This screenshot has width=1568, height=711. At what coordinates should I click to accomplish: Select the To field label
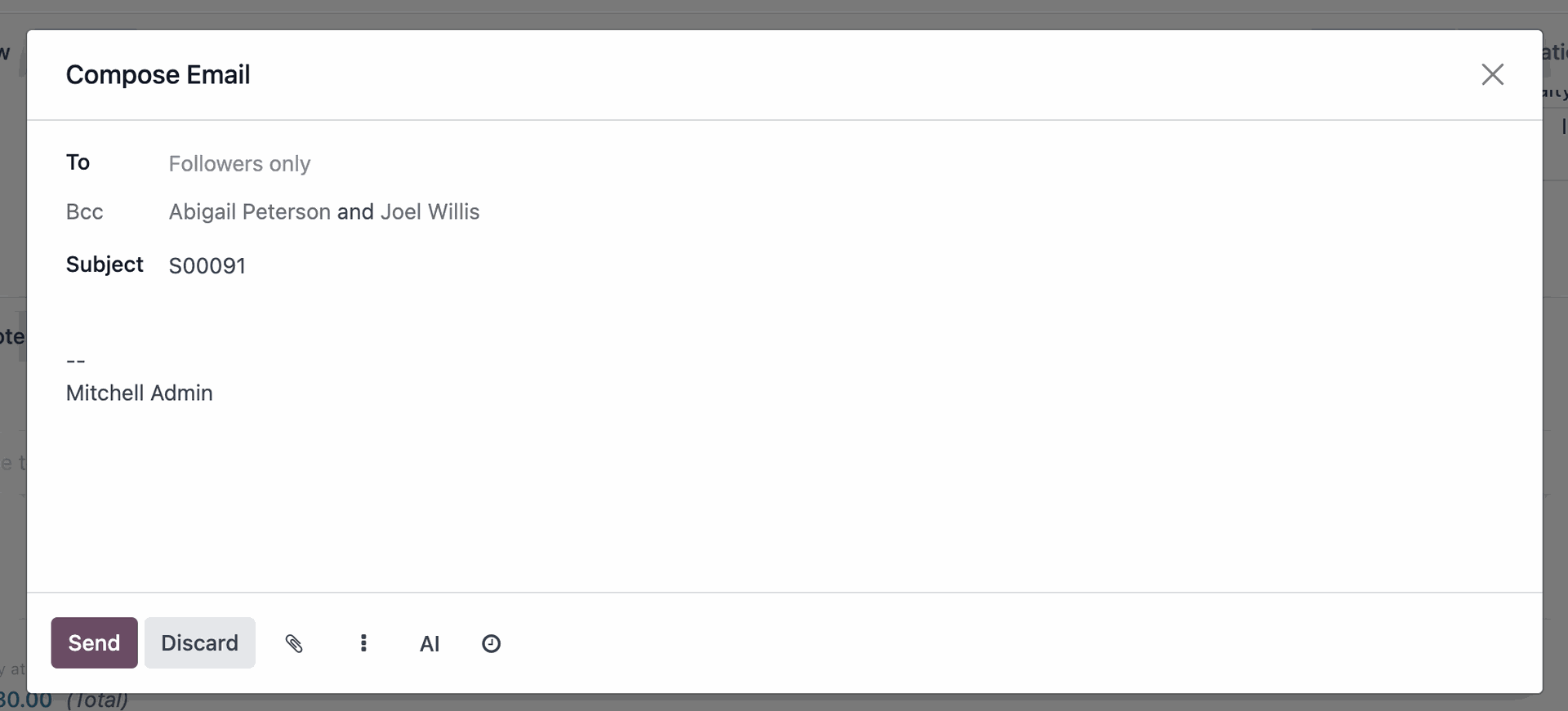(78, 162)
